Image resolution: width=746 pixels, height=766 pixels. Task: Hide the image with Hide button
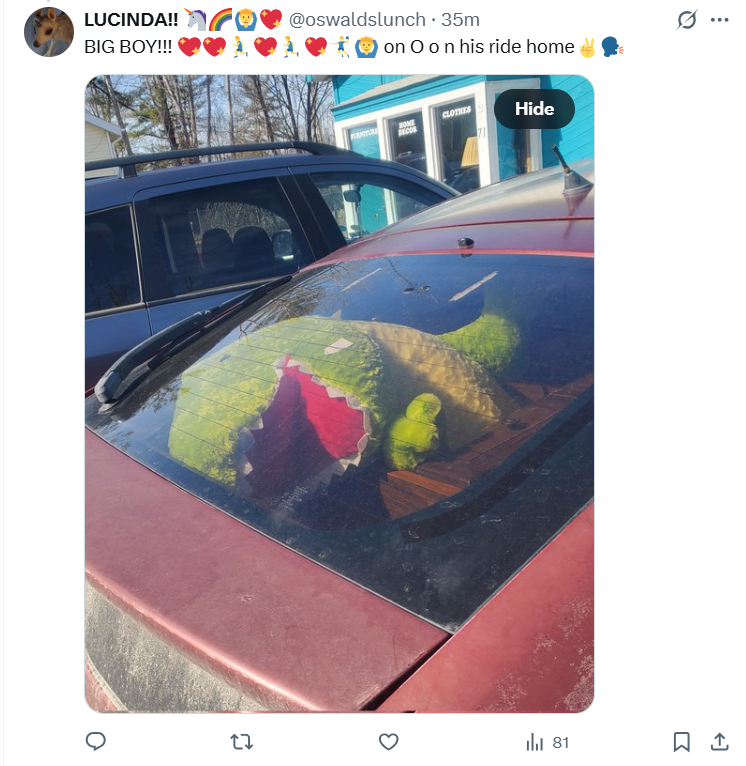534,109
